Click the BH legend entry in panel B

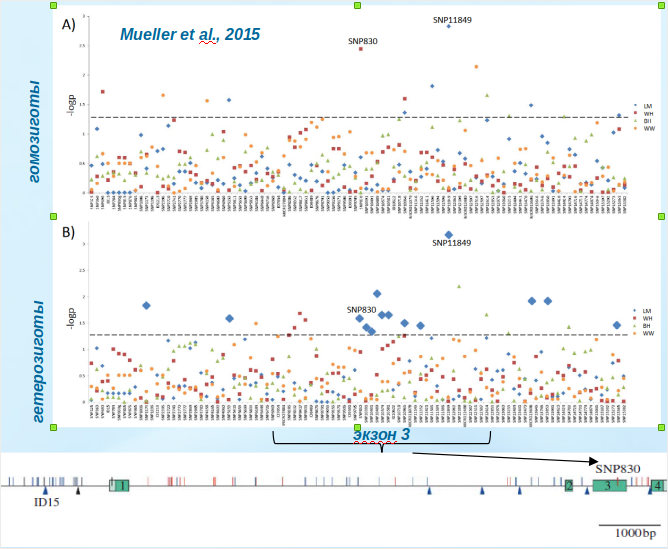642,326
